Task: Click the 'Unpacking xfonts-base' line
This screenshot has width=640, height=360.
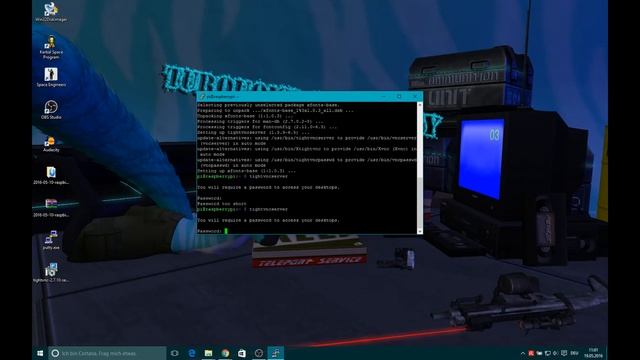Action: 245,116
